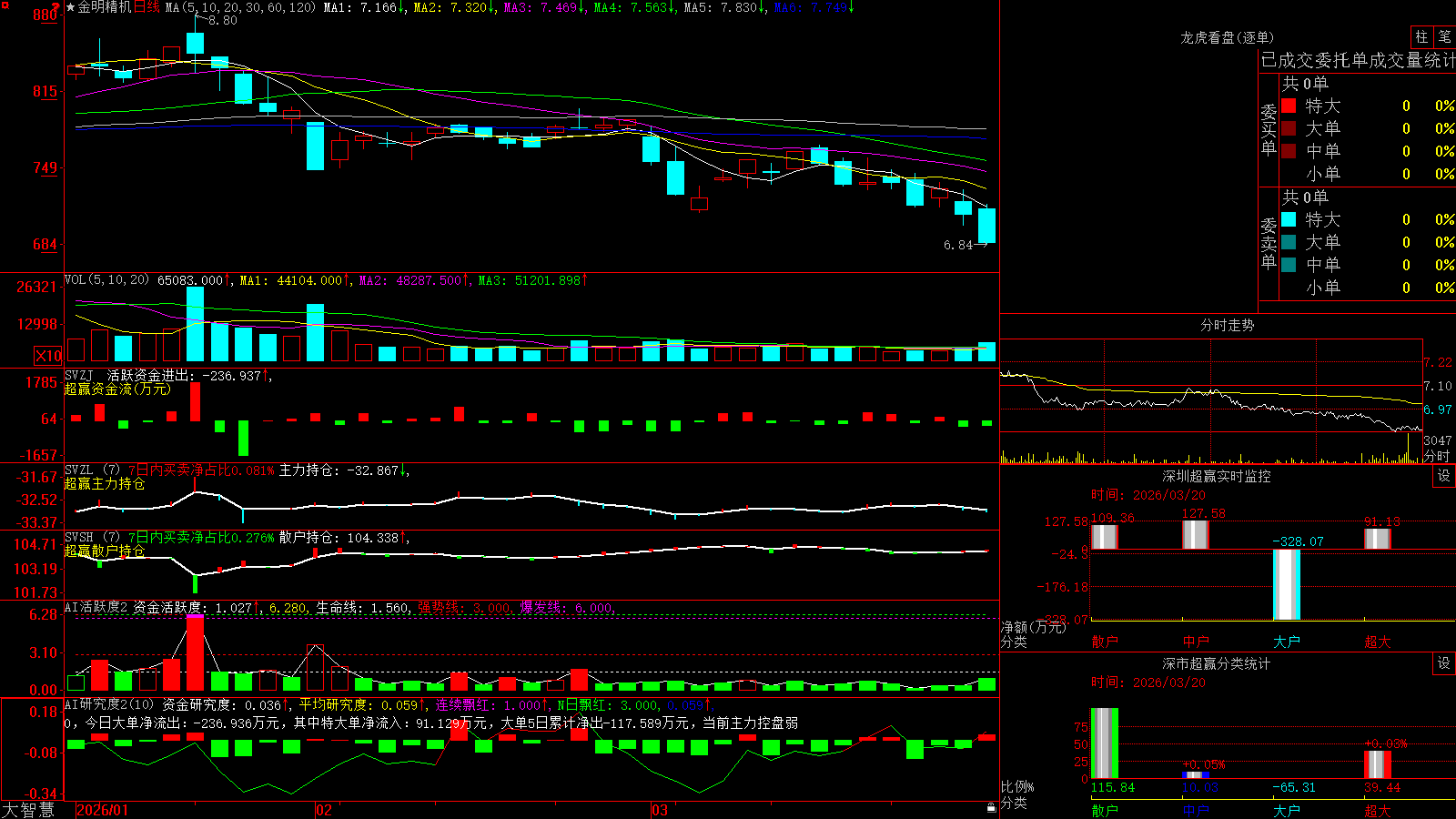Click 散户 category in 比例% chart

click(x=1104, y=810)
